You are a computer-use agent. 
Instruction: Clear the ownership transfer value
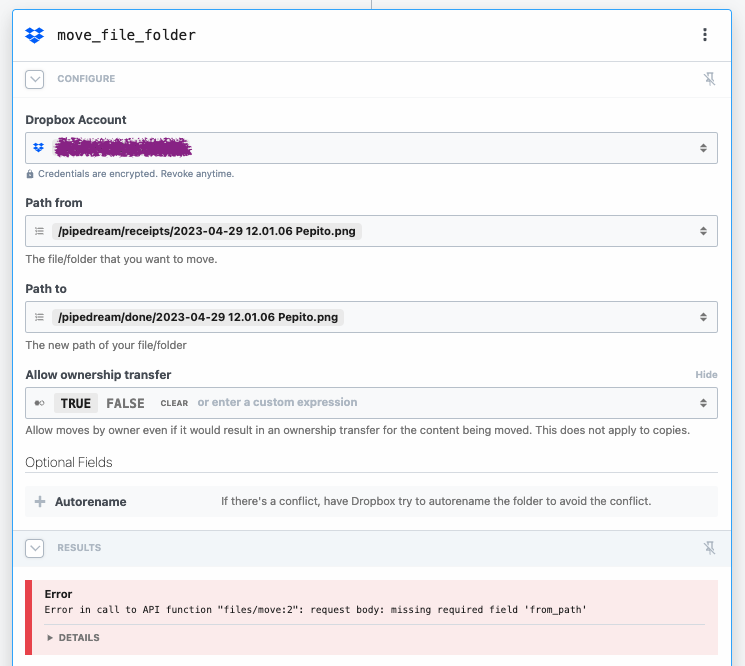point(174,403)
